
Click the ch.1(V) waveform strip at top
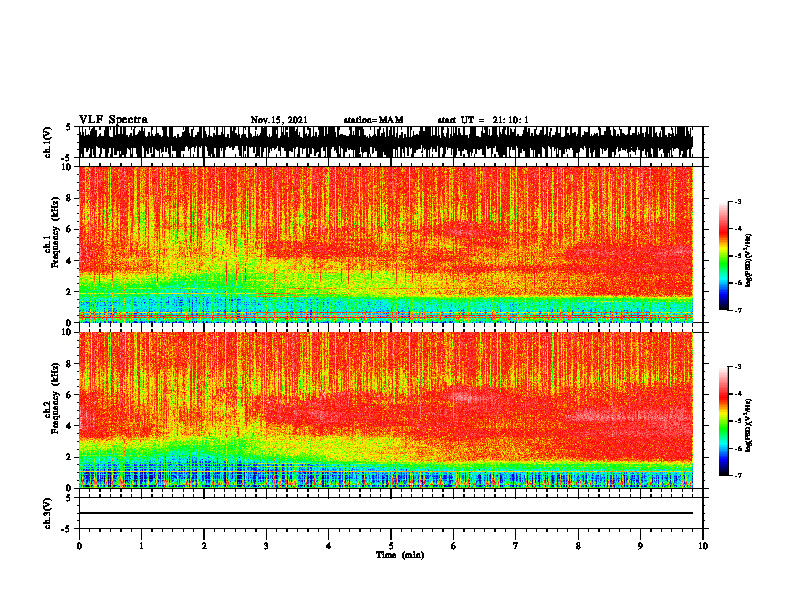(386, 142)
